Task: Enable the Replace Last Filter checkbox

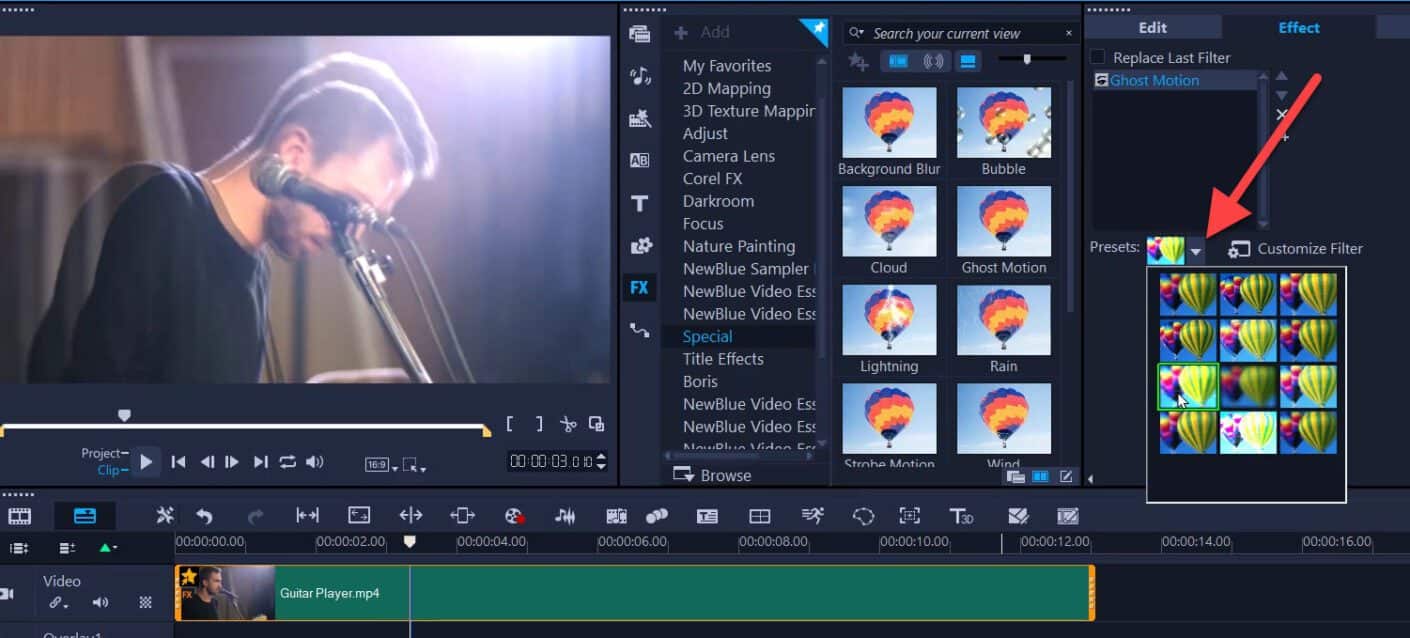Action: pos(1096,57)
